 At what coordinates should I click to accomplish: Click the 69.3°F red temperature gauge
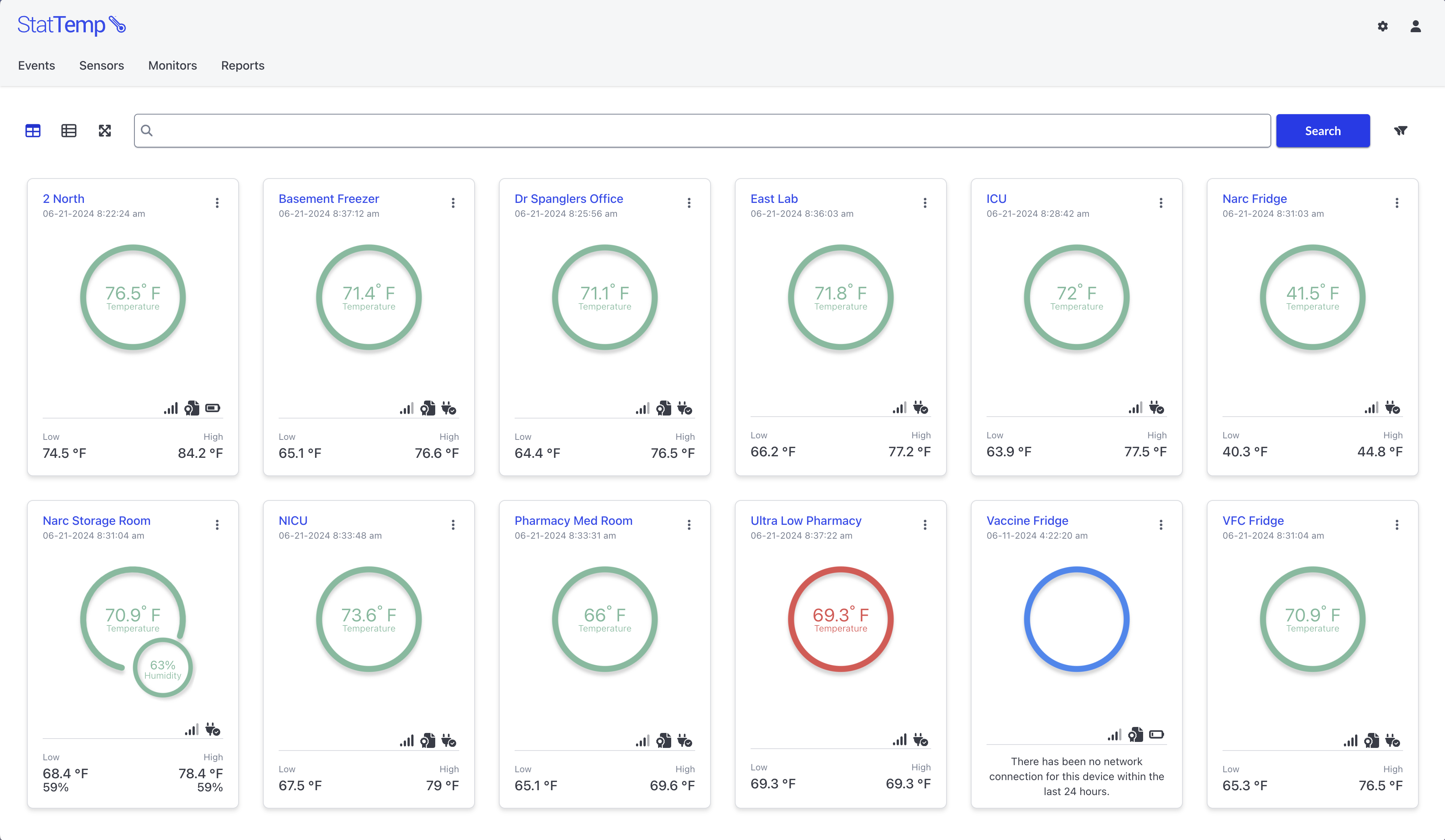tap(840, 619)
